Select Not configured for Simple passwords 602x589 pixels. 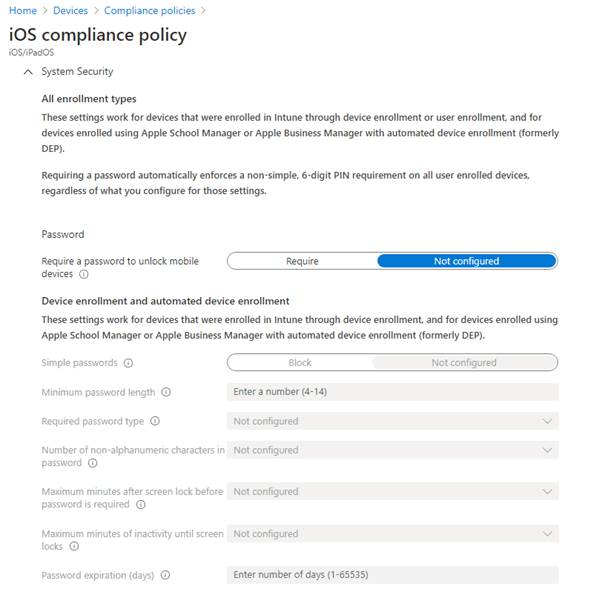pyautogui.click(x=464, y=363)
